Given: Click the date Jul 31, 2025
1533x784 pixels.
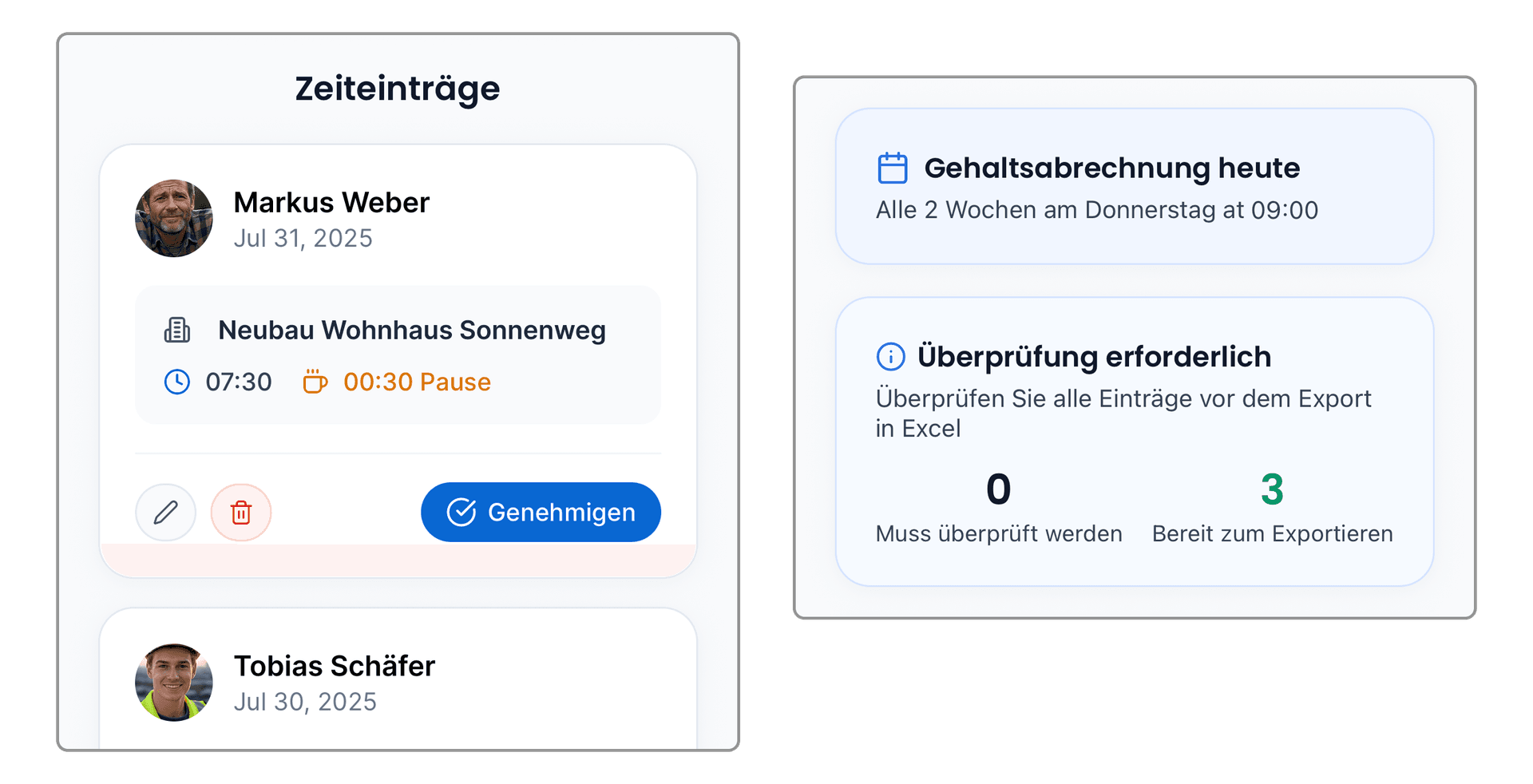Looking at the screenshot, I should point(303,237).
